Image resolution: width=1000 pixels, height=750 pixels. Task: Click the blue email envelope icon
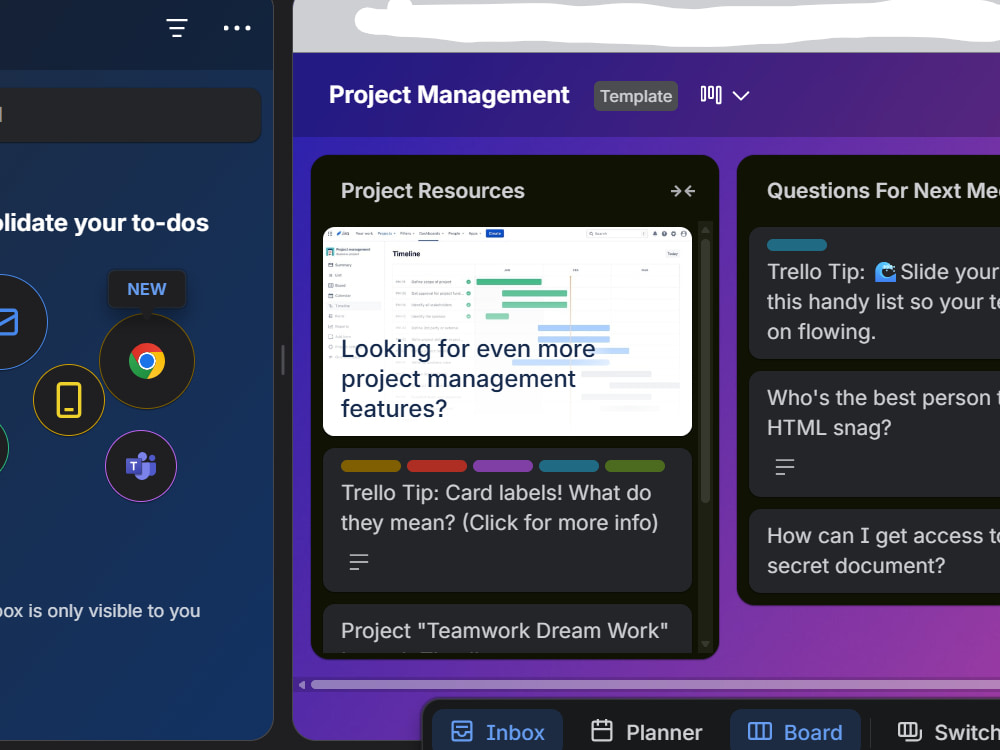(x=8, y=322)
